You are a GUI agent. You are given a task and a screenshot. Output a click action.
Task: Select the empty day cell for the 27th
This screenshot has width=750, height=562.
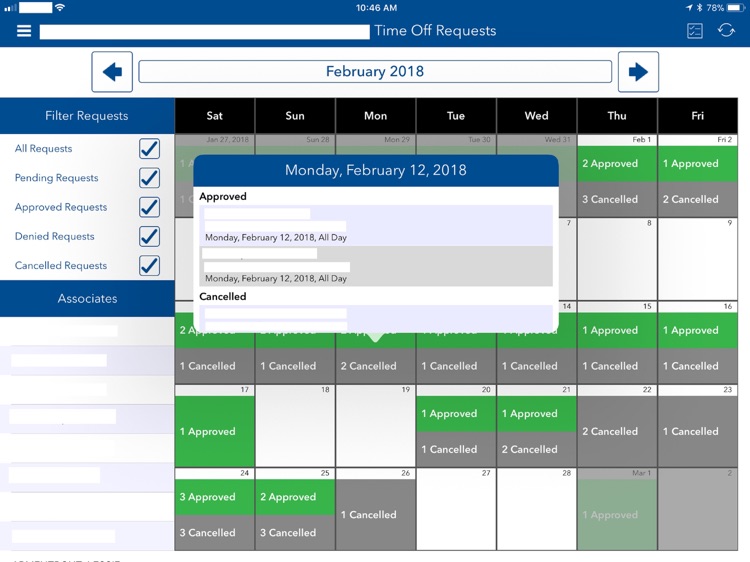coord(456,509)
